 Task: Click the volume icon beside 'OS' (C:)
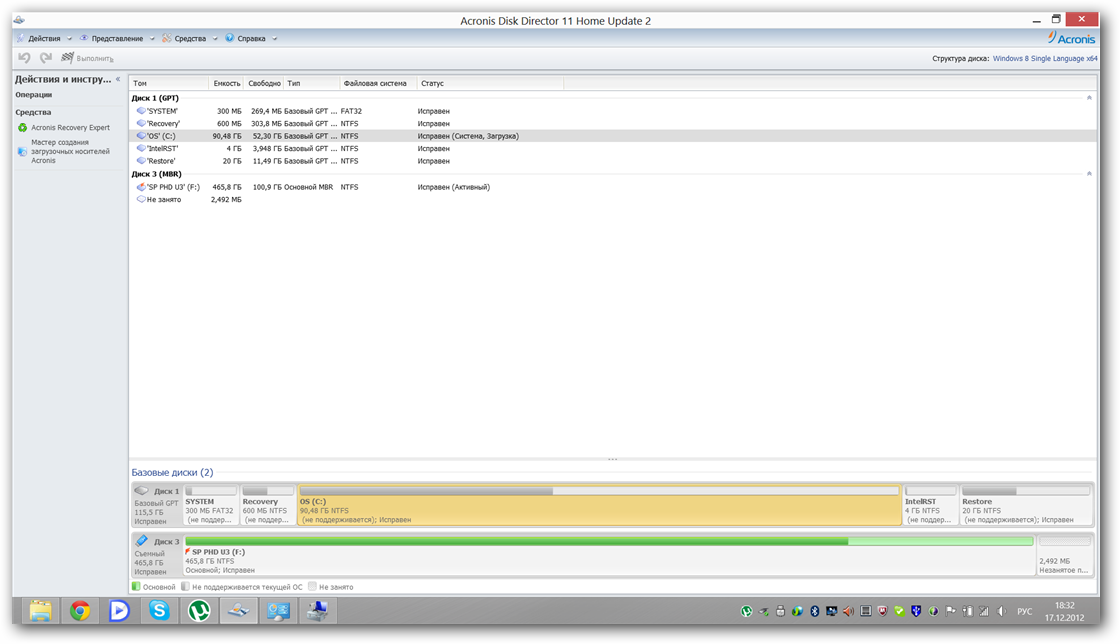coord(141,136)
